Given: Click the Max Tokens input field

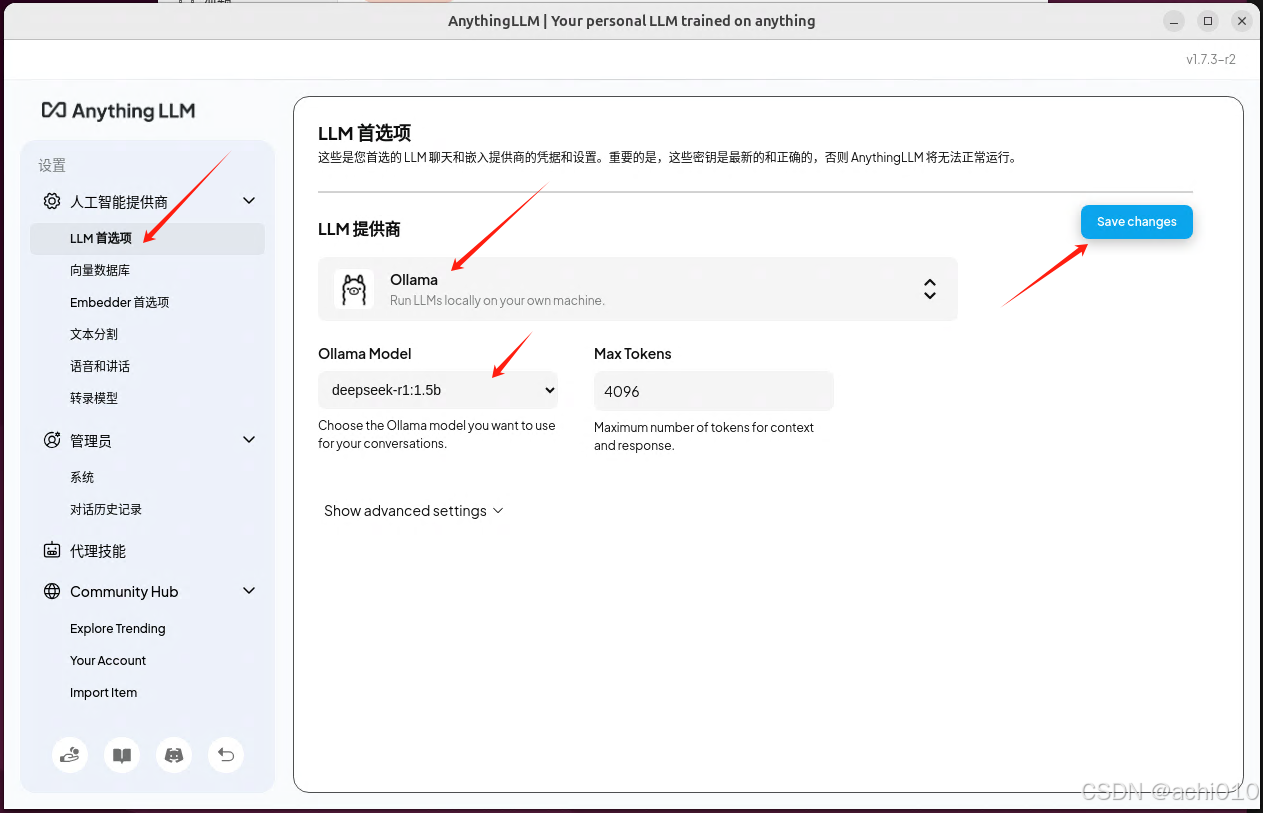Looking at the screenshot, I should (x=714, y=391).
